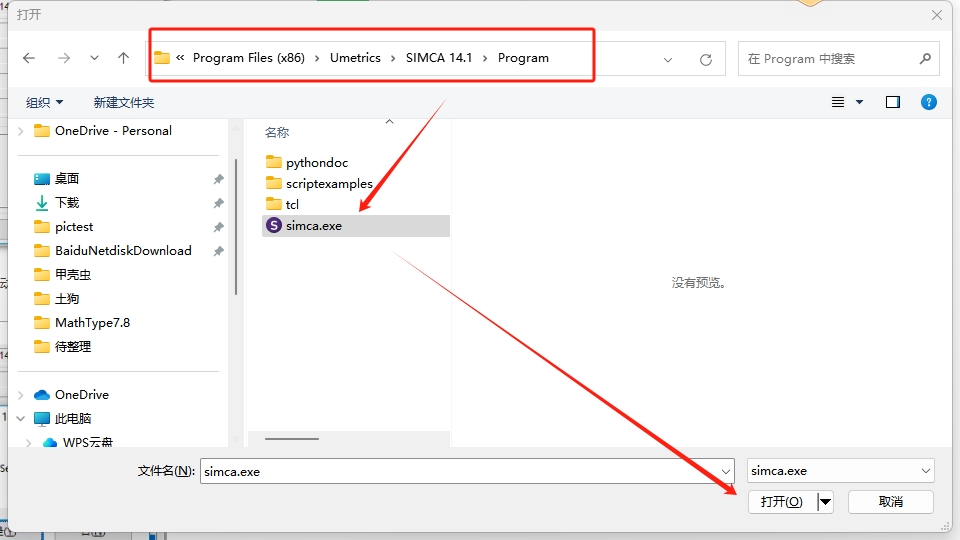The width and height of the screenshot is (960, 540).
Task: Select the scriptexamples folder
Action: coord(328,183)
